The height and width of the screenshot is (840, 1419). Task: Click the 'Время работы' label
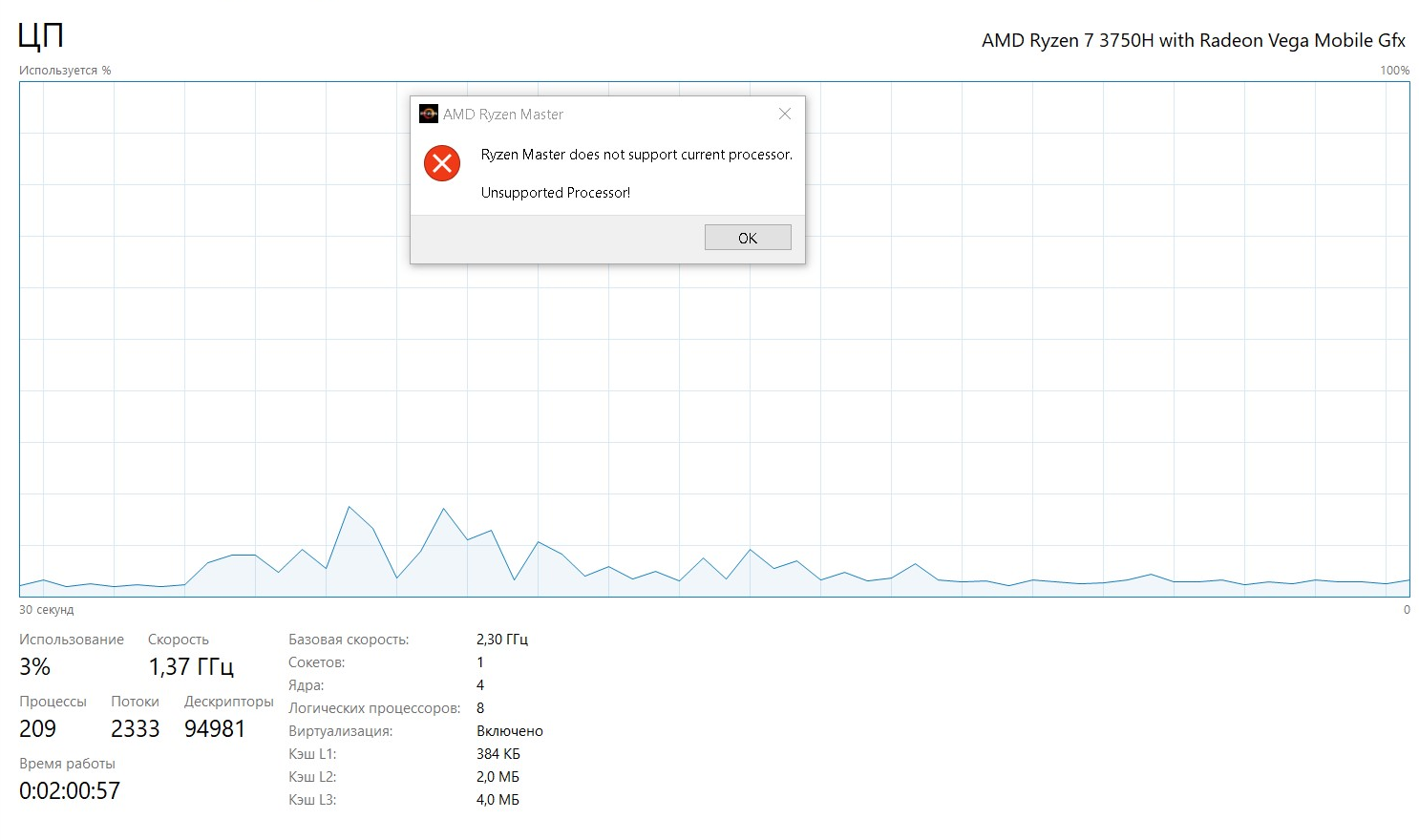click(x=67, y=764)
